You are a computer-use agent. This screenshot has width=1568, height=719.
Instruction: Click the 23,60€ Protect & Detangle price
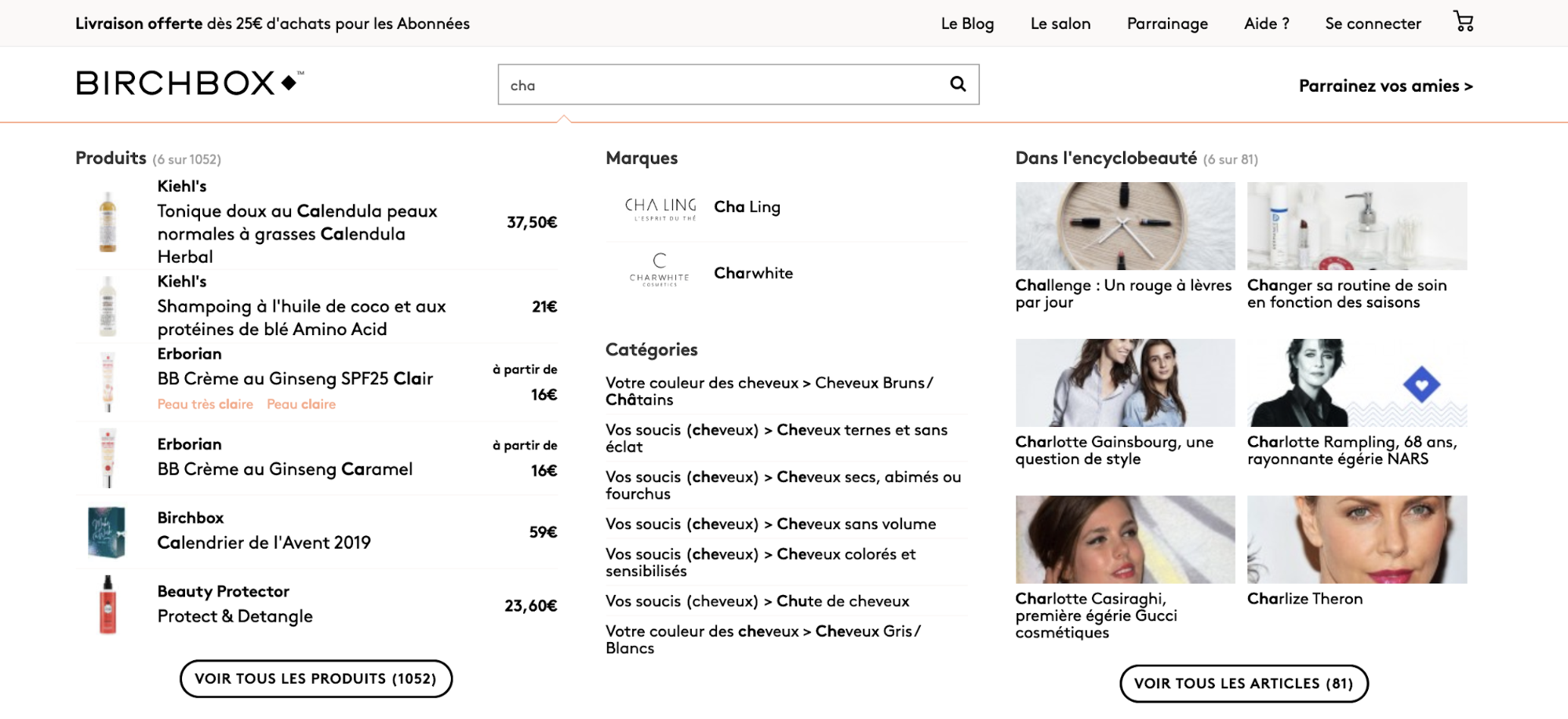coord(531,605)
